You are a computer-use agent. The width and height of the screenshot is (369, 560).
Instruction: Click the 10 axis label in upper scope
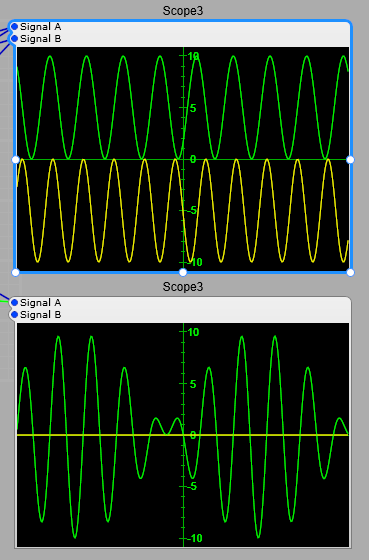pos(193,56)
